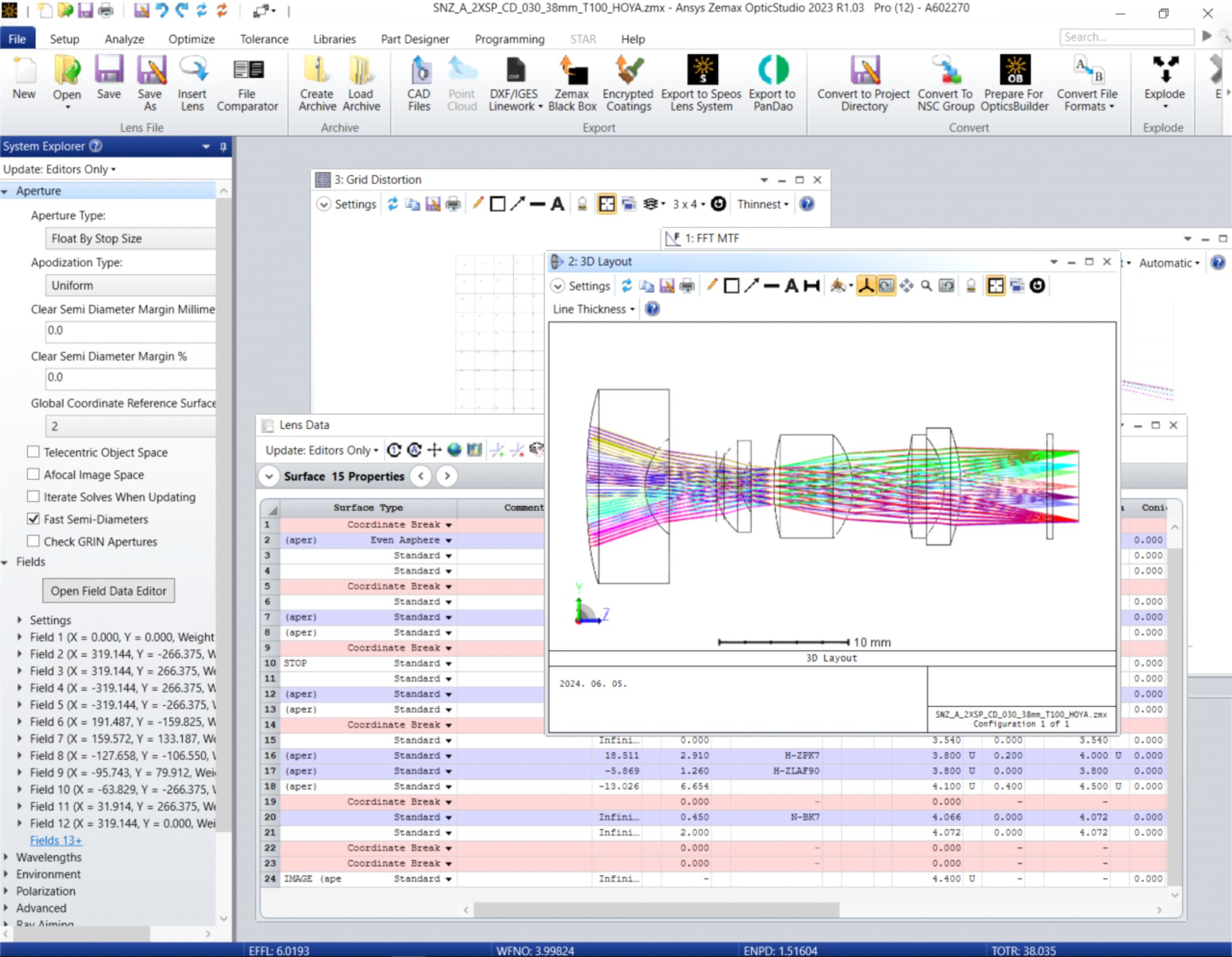This screenshot has height=957, width=1232.
Task: Click System Explorer help icon
Action: point(96,146)
